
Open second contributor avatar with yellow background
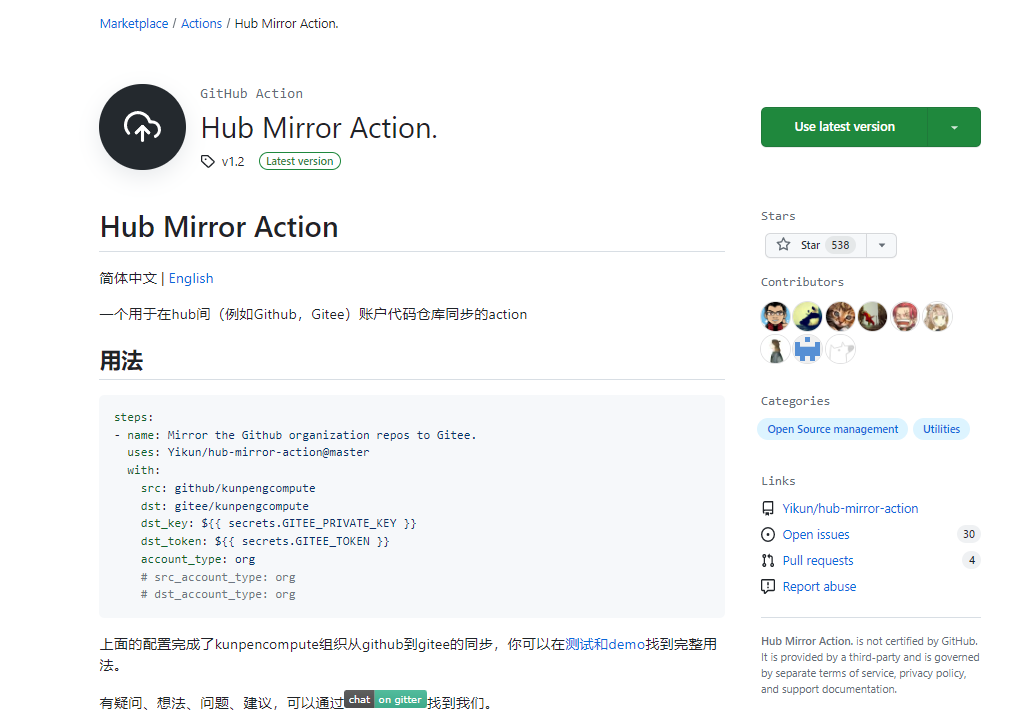pos(808,317)
